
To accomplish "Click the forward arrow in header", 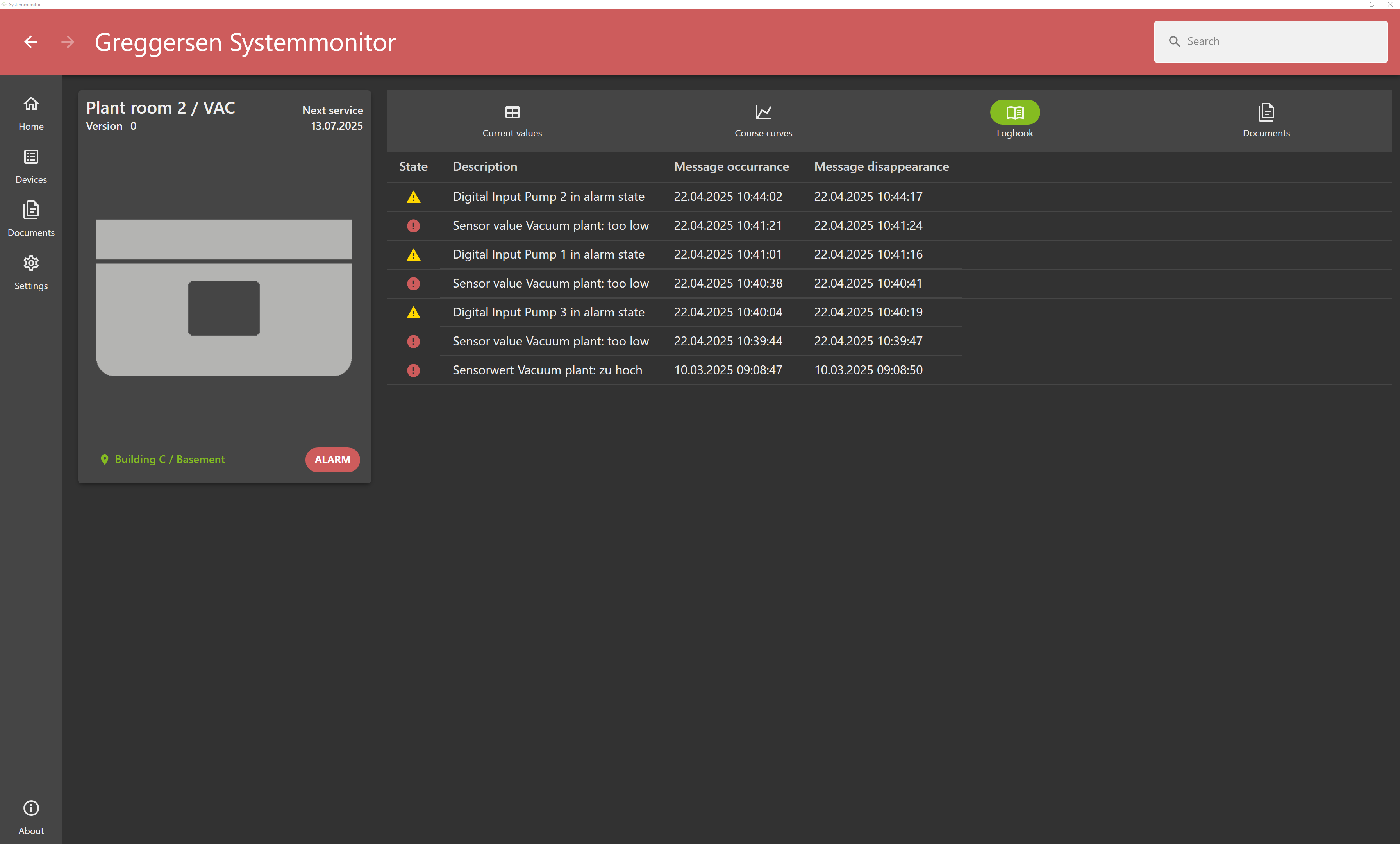I will (x=68, y=42).
